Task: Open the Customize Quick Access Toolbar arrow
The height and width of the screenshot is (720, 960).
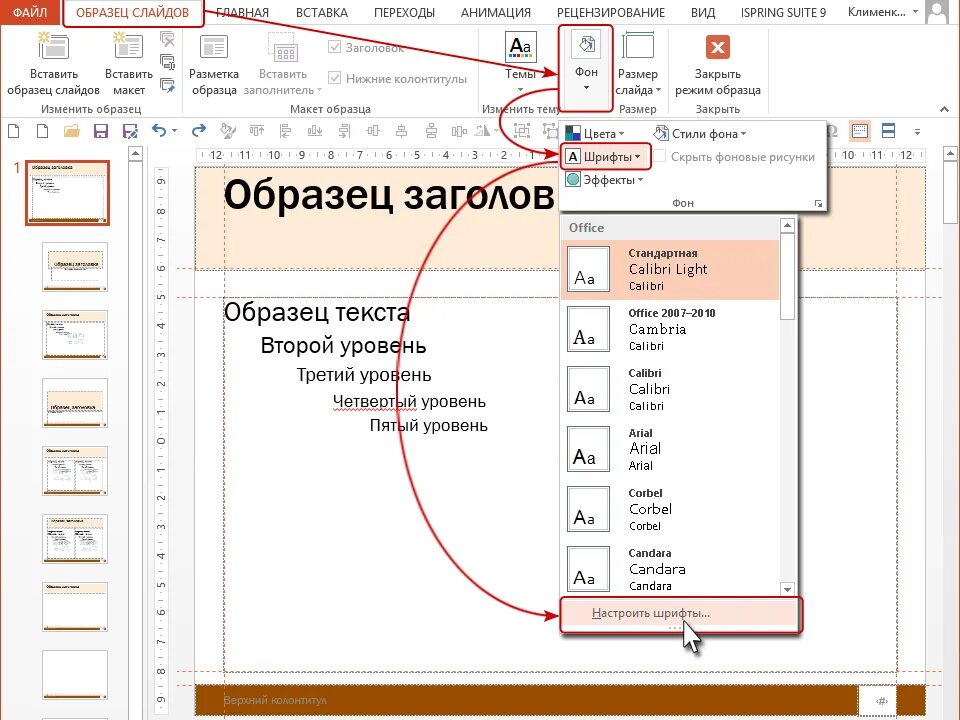Action: pyautogui.click(x=917, y=131)
